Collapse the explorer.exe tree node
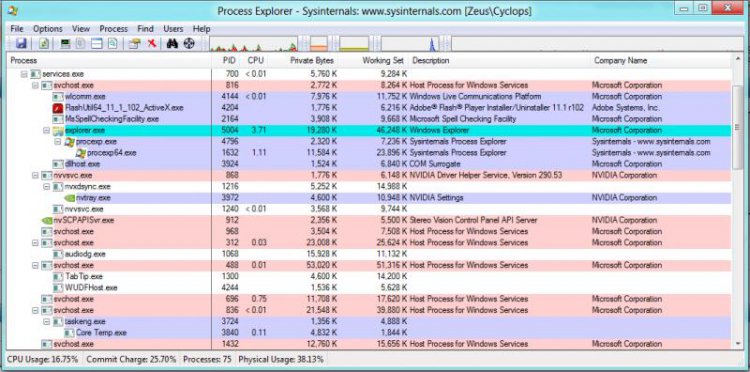 [x=47, y=130]
